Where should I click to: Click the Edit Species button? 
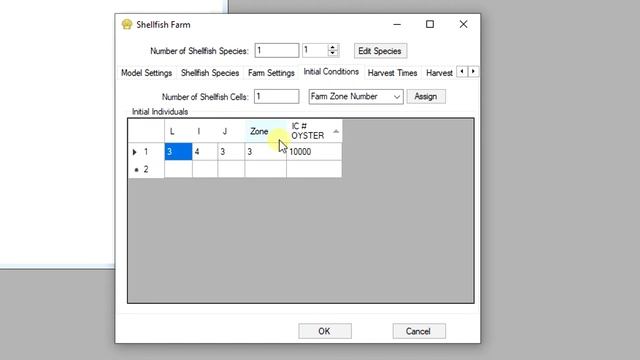click(x=380, y=51)
